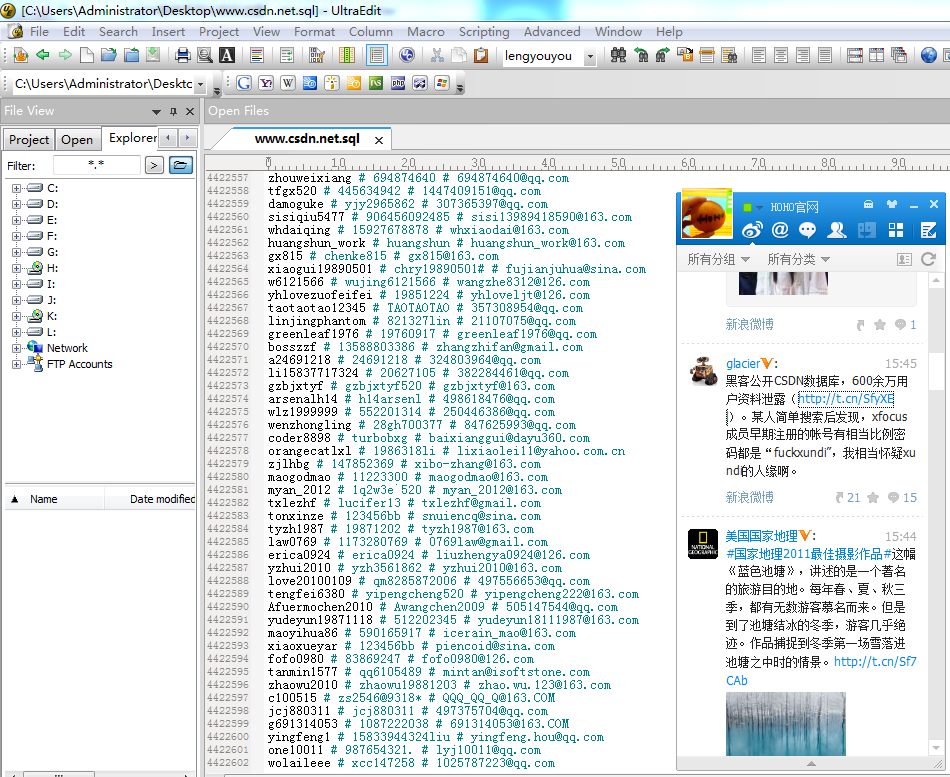Screen dimensions: 950x777
Task: Click the glacier username link
Action: [x=743, y=363]
